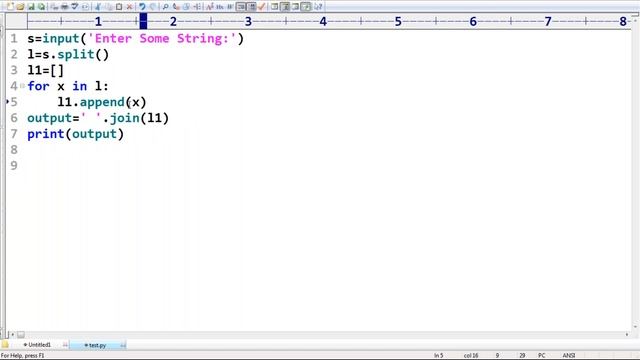The width and height of the screenshot is (640, 360).
Task: Toggle line number display icon
Action: 251,7
